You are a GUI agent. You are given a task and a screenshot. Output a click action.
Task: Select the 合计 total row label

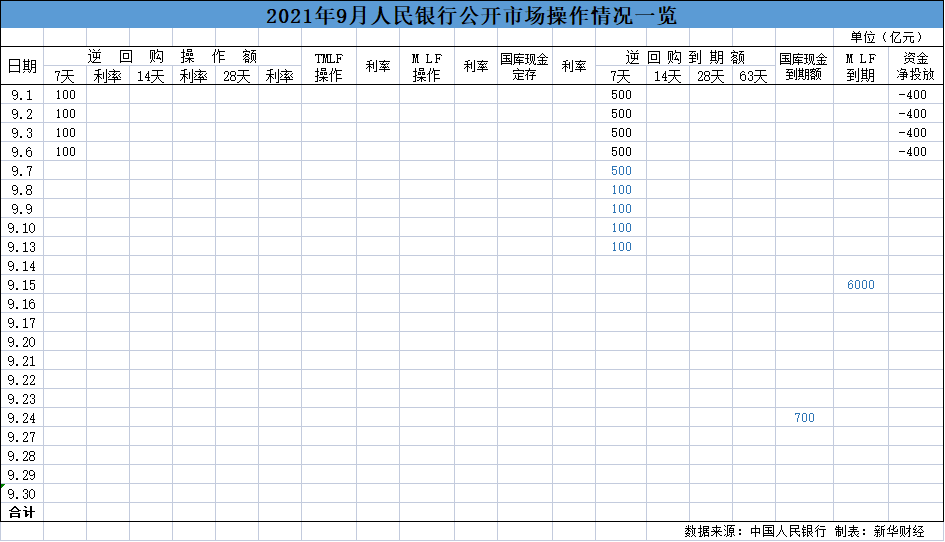pos(22,512)
